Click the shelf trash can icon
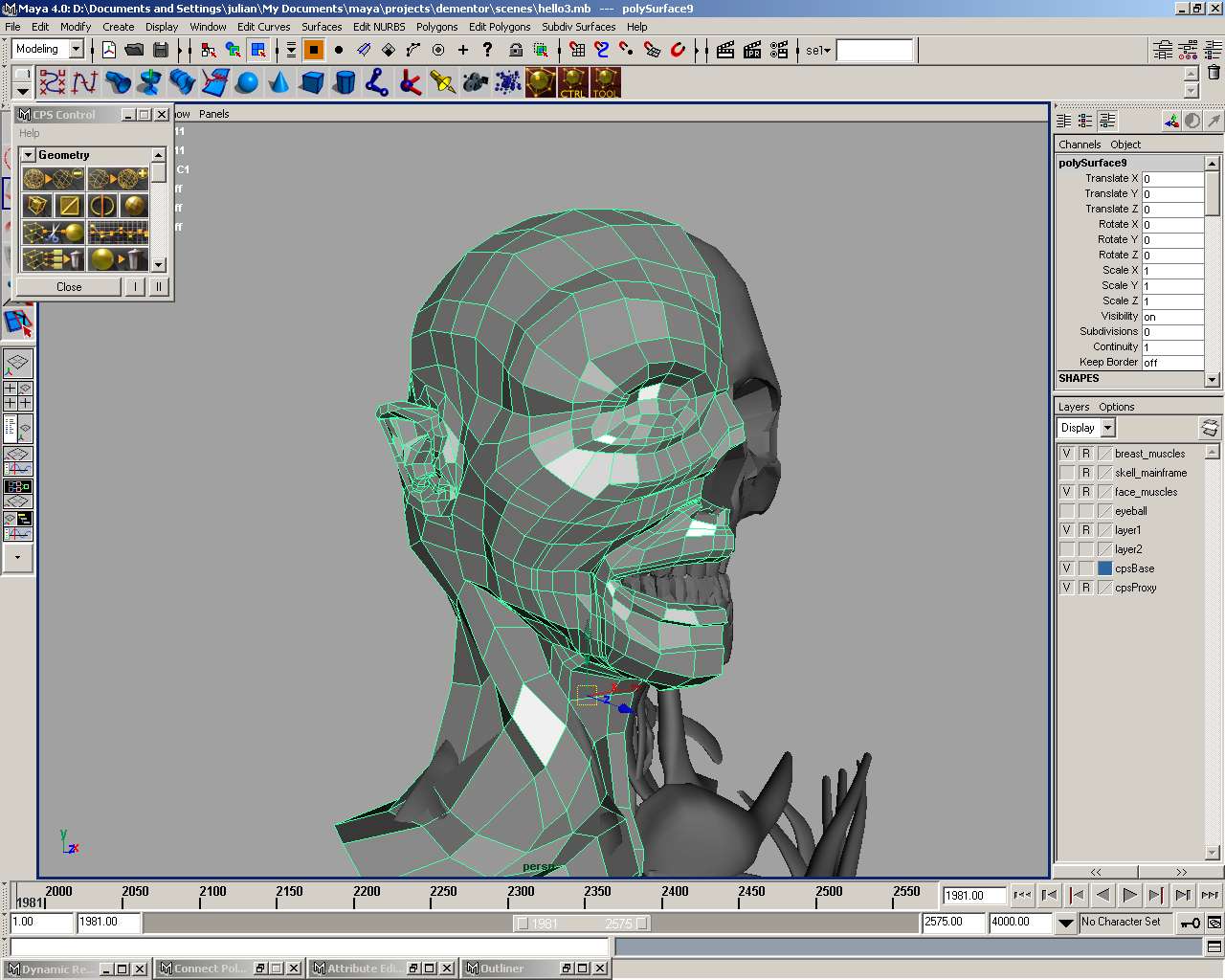Image resolution: width=1225 pixels, height=980 pixels. (x=1214, y=73)
